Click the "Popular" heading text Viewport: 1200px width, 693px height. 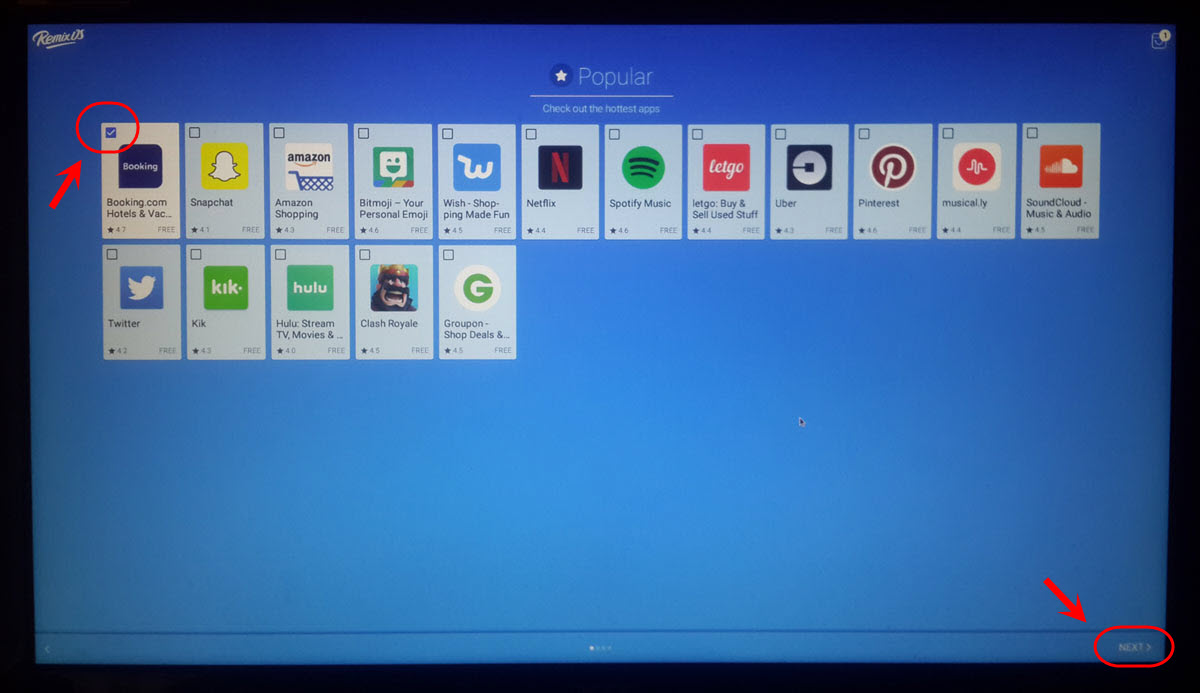615,77
